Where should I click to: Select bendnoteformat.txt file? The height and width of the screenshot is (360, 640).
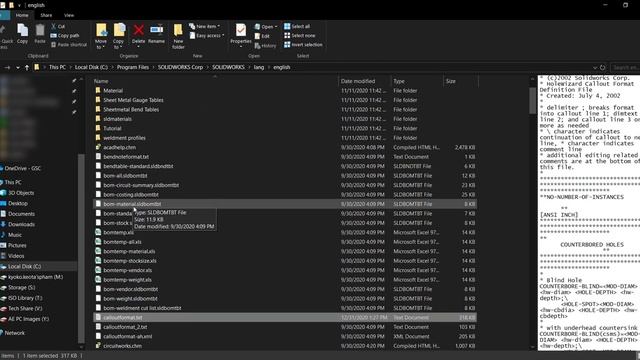pos(126,157)
